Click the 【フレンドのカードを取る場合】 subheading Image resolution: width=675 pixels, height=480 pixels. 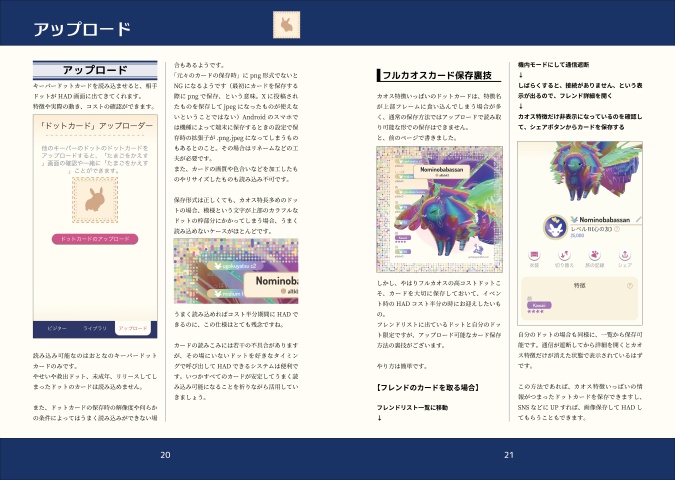click(428, 387)
